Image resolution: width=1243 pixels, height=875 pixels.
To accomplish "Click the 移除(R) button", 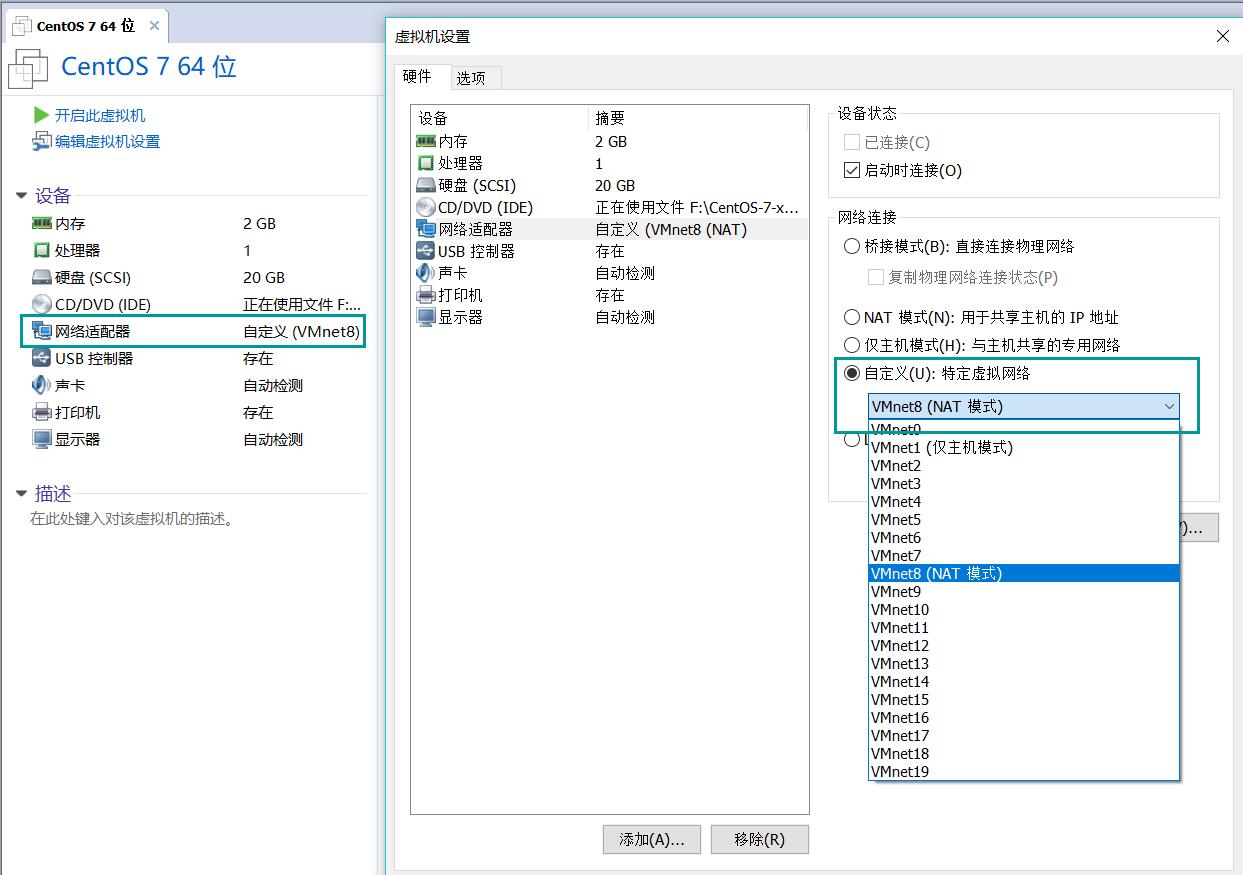I will pos(760,840).
